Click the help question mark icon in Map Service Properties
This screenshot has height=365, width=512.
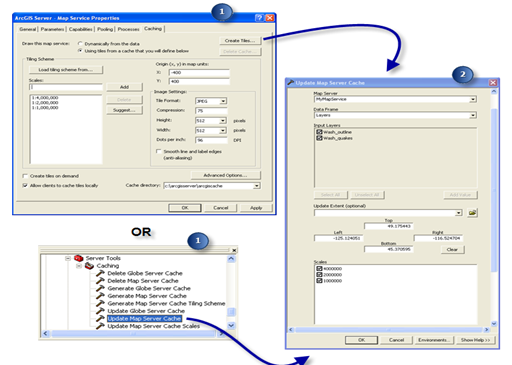point(259,18)
